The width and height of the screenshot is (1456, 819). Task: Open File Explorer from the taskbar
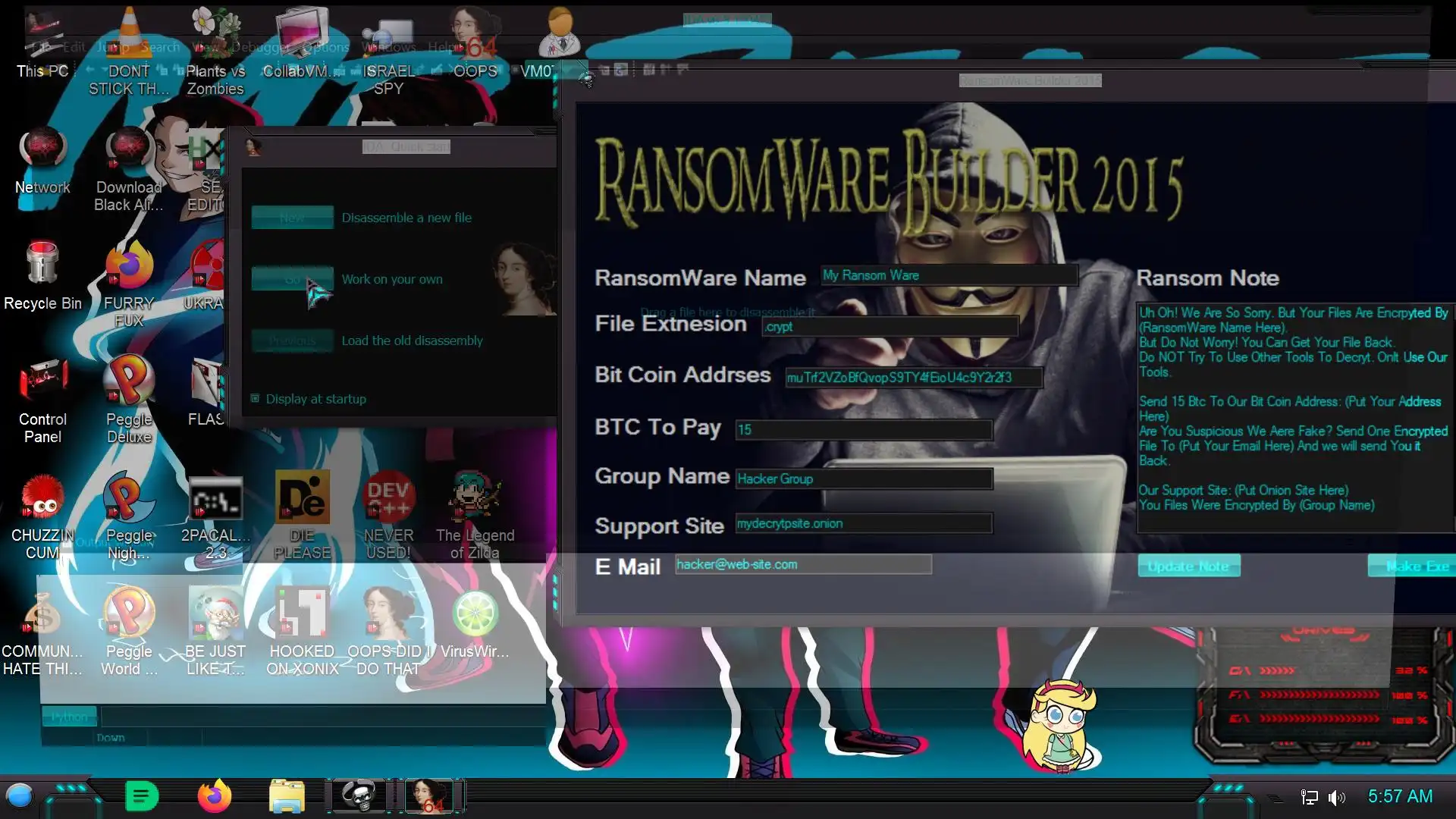click(287, 796)
